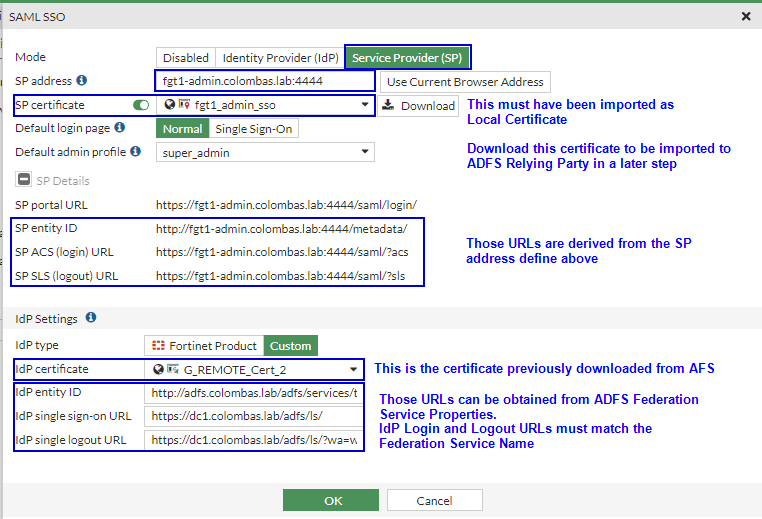Click the Use Current Browser Address button
This screenshot has height=519, width=762.
coord(465,82)
